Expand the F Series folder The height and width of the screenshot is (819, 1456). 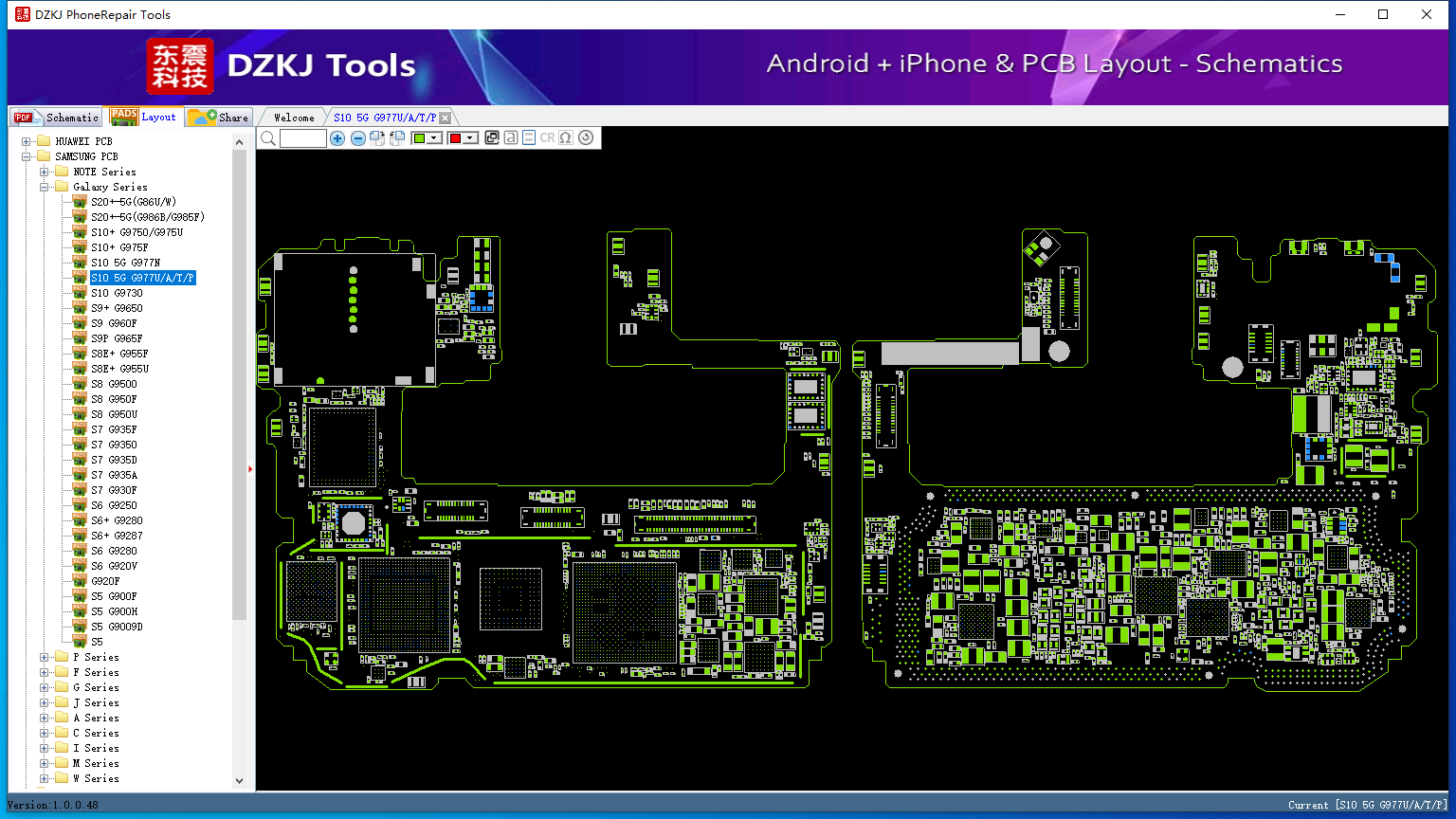coord(44,672)
